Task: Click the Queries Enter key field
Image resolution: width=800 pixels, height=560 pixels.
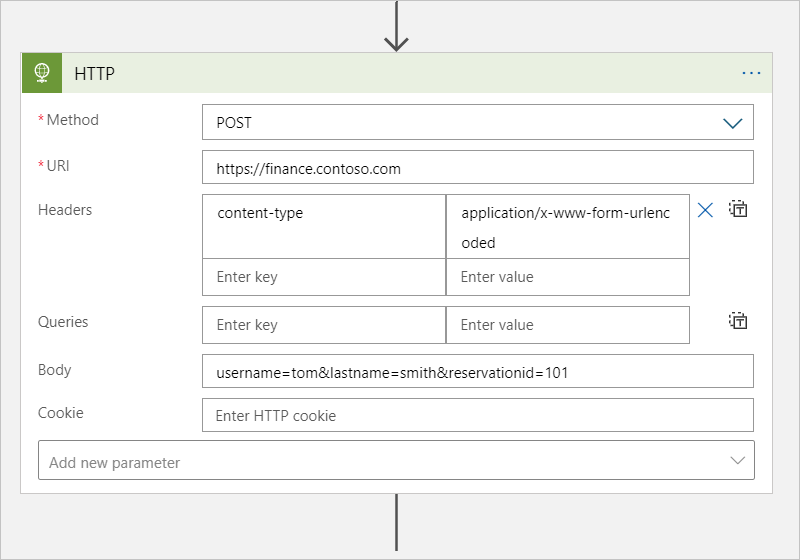Action: coord(324,325)
